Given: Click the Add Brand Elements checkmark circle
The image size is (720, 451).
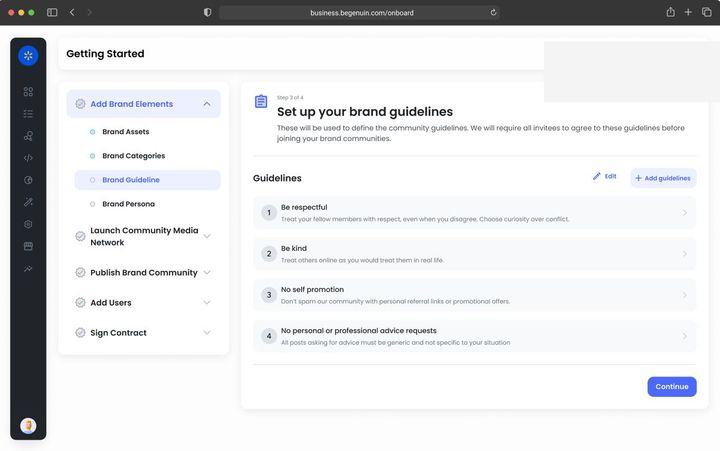Looking at the screenshot, I should tap(80, 104).
